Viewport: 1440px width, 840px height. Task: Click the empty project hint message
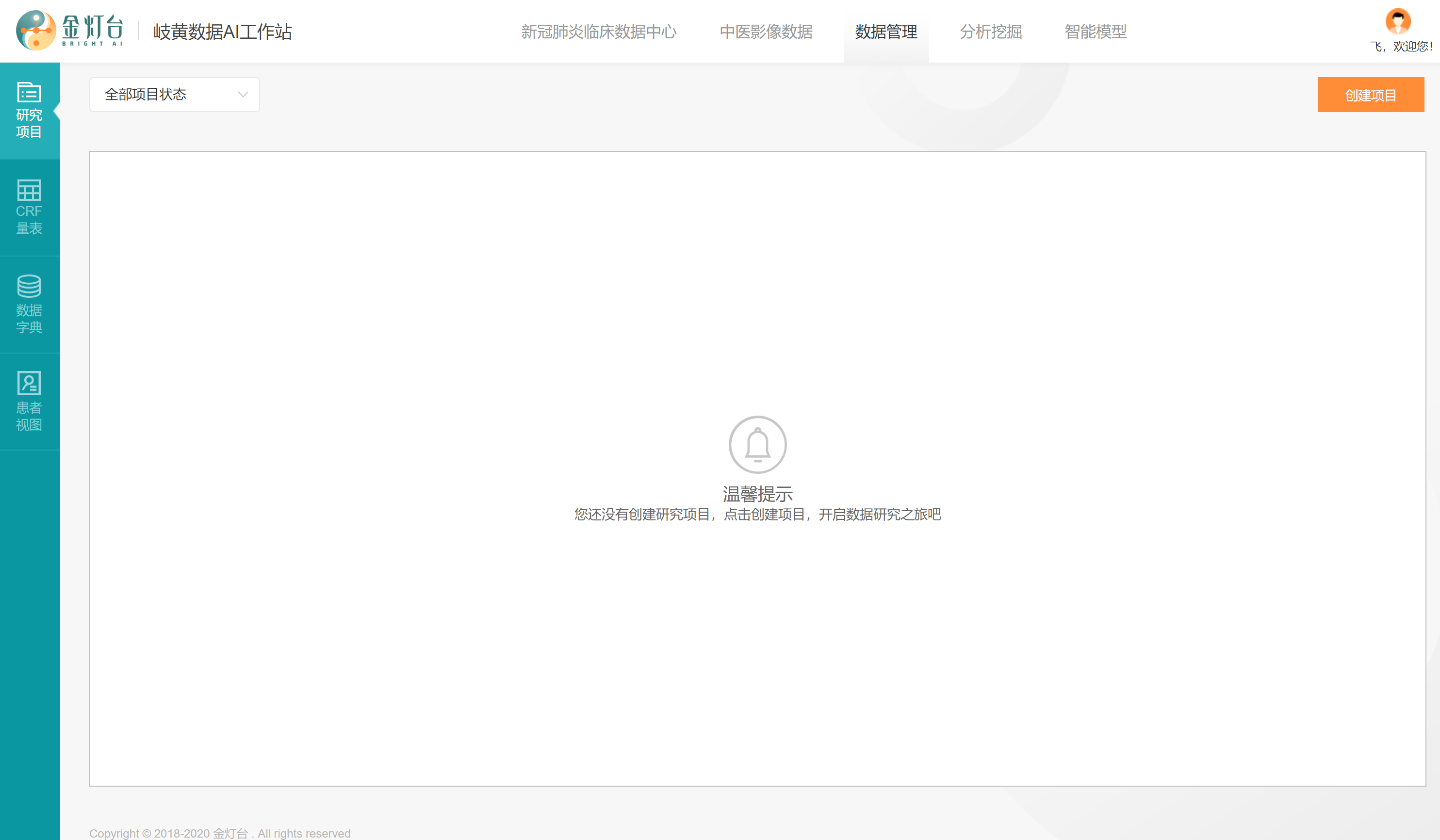click(x=757, y=515)
